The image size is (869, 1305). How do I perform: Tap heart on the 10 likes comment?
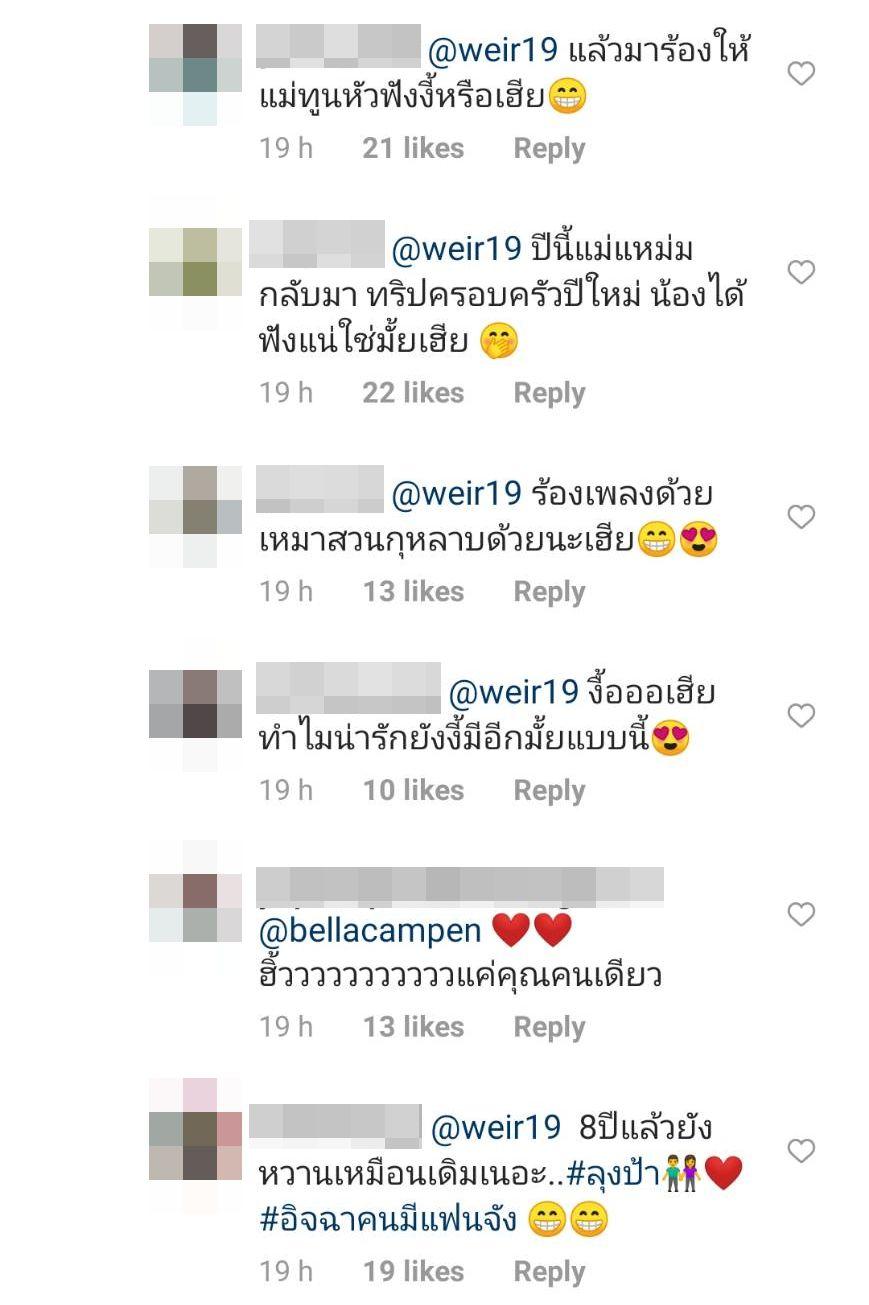tap(801, 715)
